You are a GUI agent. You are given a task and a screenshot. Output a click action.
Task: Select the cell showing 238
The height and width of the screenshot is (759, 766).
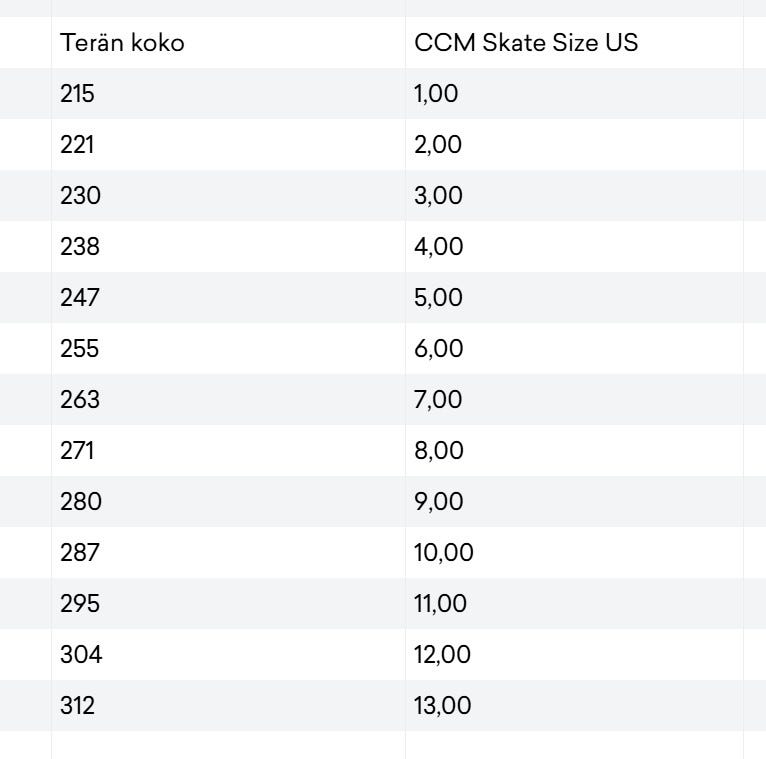click(x=80, y=247)
